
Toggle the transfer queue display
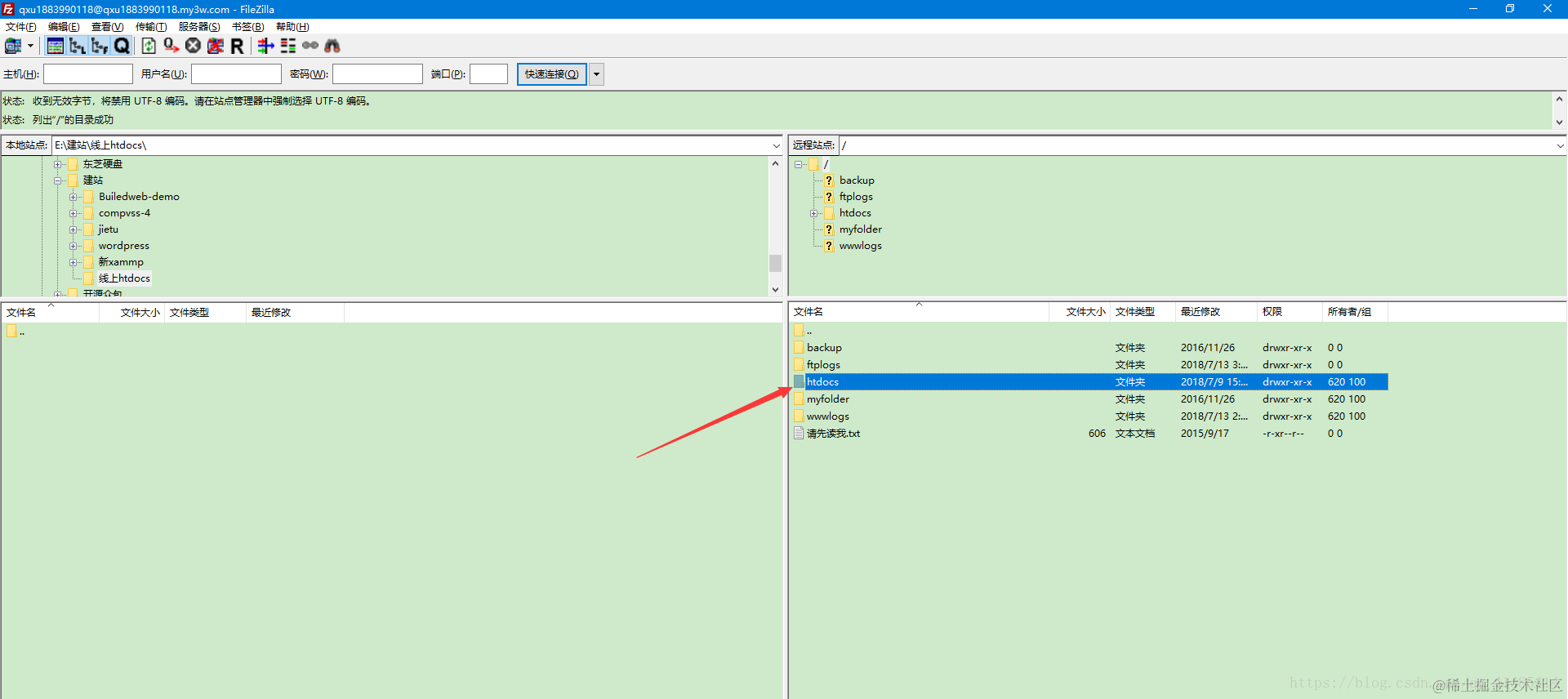pos(122,46)
